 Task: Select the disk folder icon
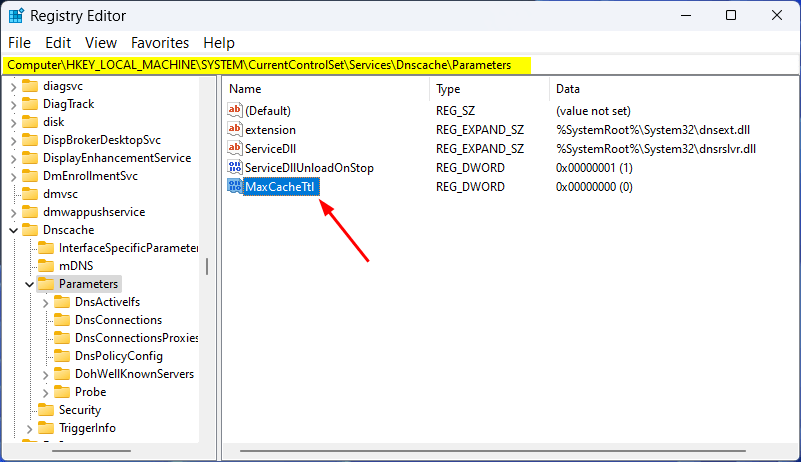[30, 122]
